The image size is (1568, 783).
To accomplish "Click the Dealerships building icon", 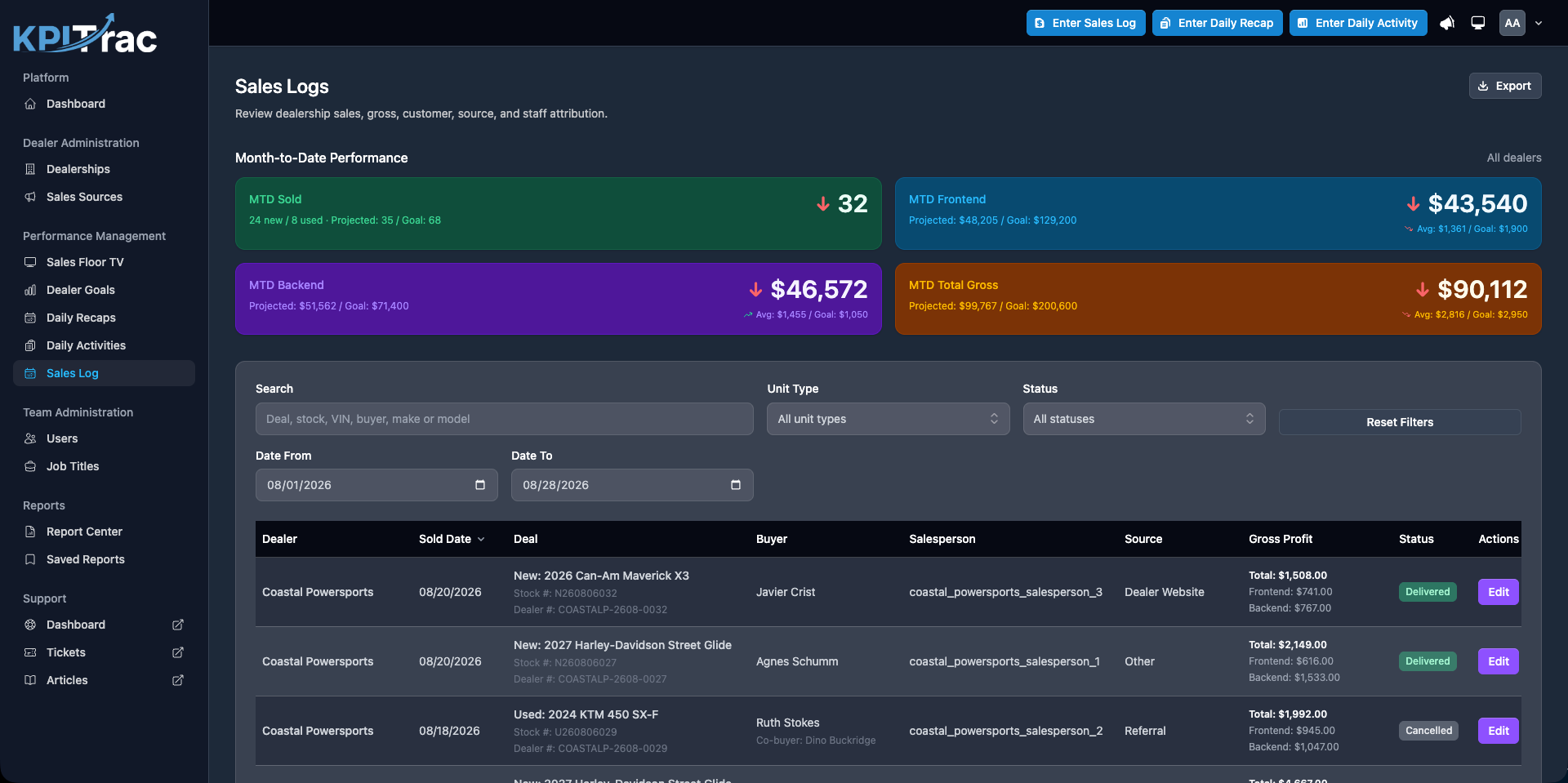I will (30, 169).
